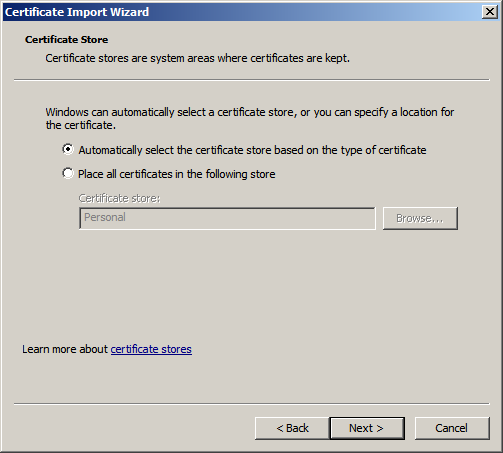
Task: Select the automatic certificate store radio button
Action: tap(68, 149)
